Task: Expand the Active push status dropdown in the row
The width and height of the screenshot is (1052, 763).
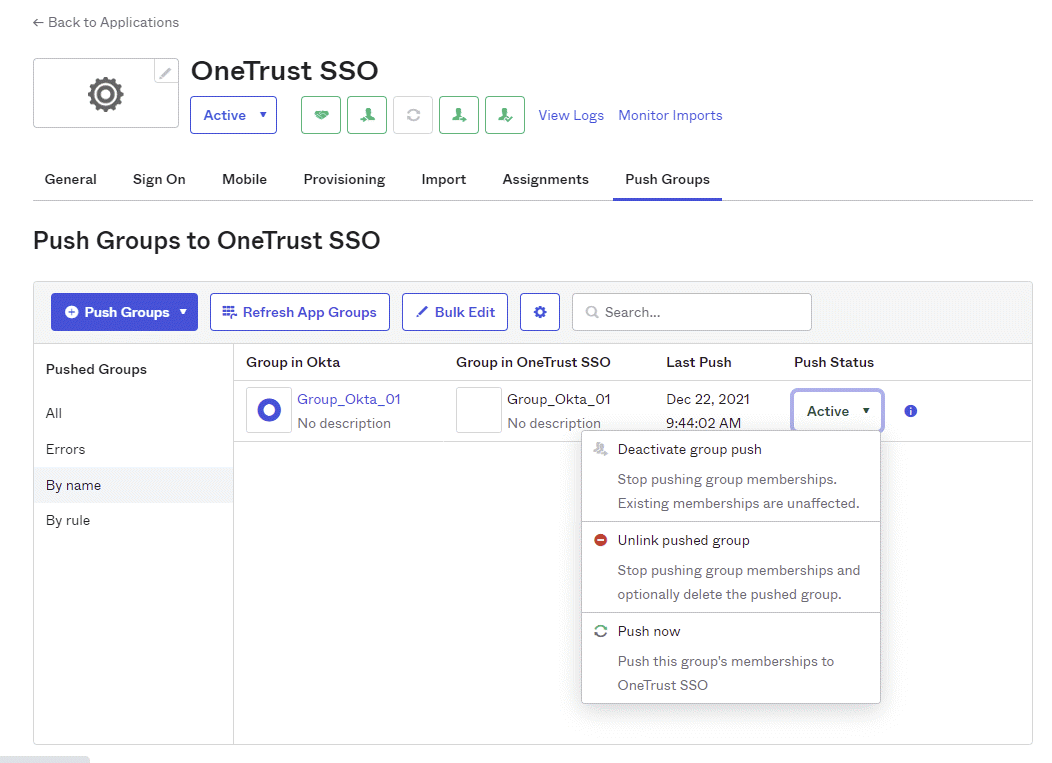Action: 837,410
